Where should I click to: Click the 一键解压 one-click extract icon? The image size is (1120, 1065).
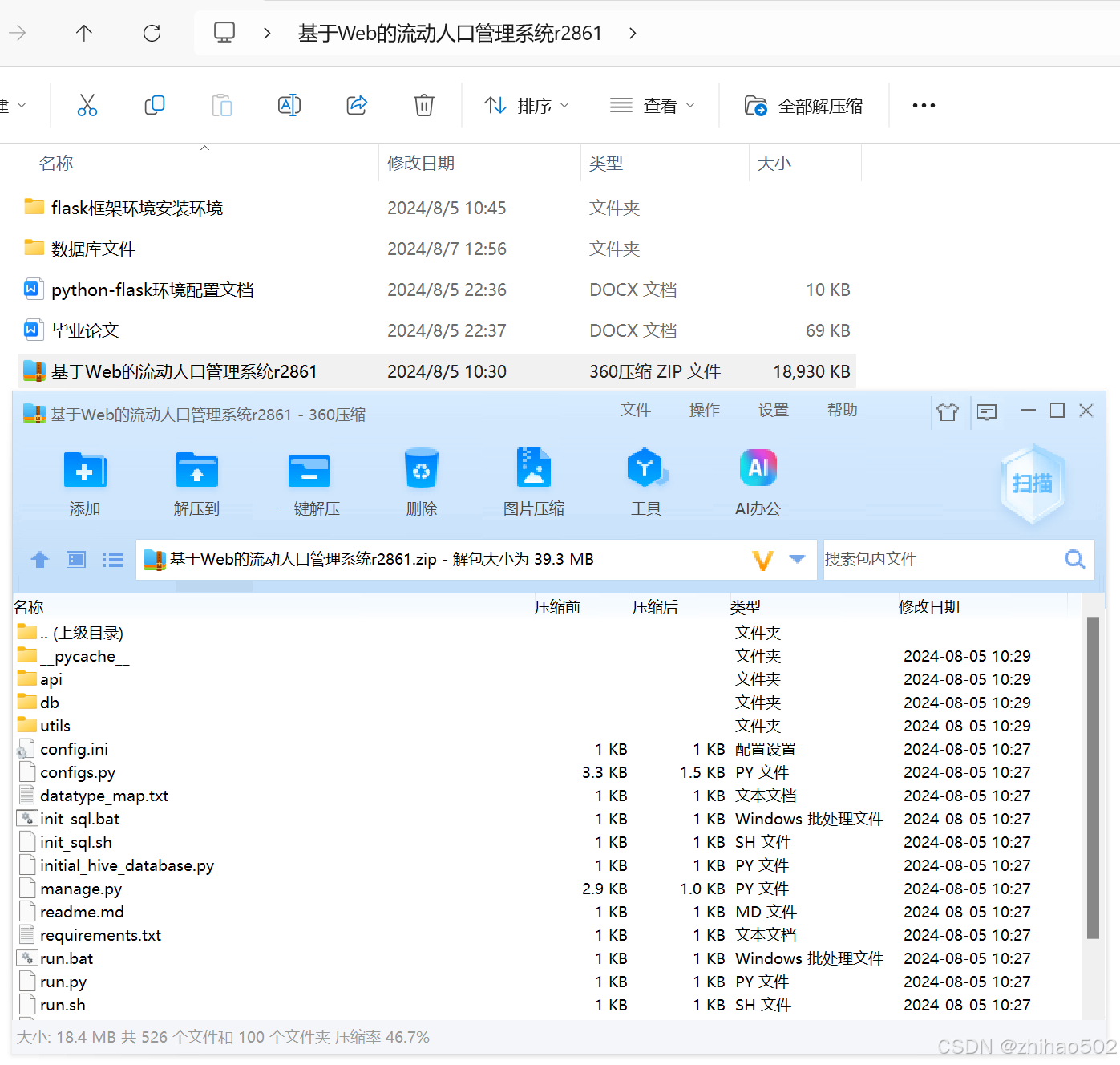[309, 470]
